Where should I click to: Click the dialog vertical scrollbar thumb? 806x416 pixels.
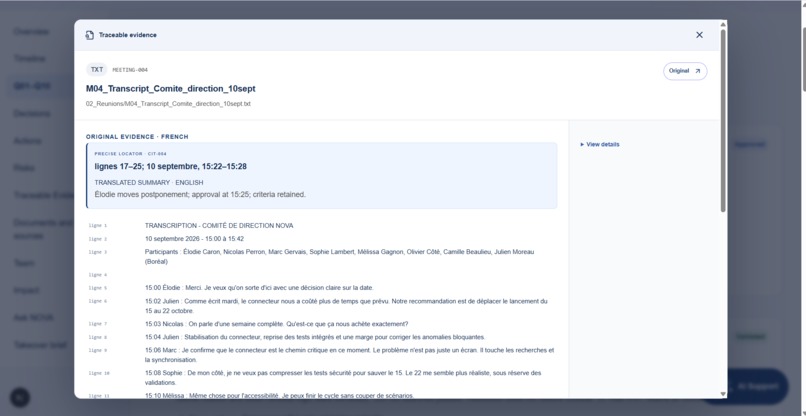[x=723, y=121]
